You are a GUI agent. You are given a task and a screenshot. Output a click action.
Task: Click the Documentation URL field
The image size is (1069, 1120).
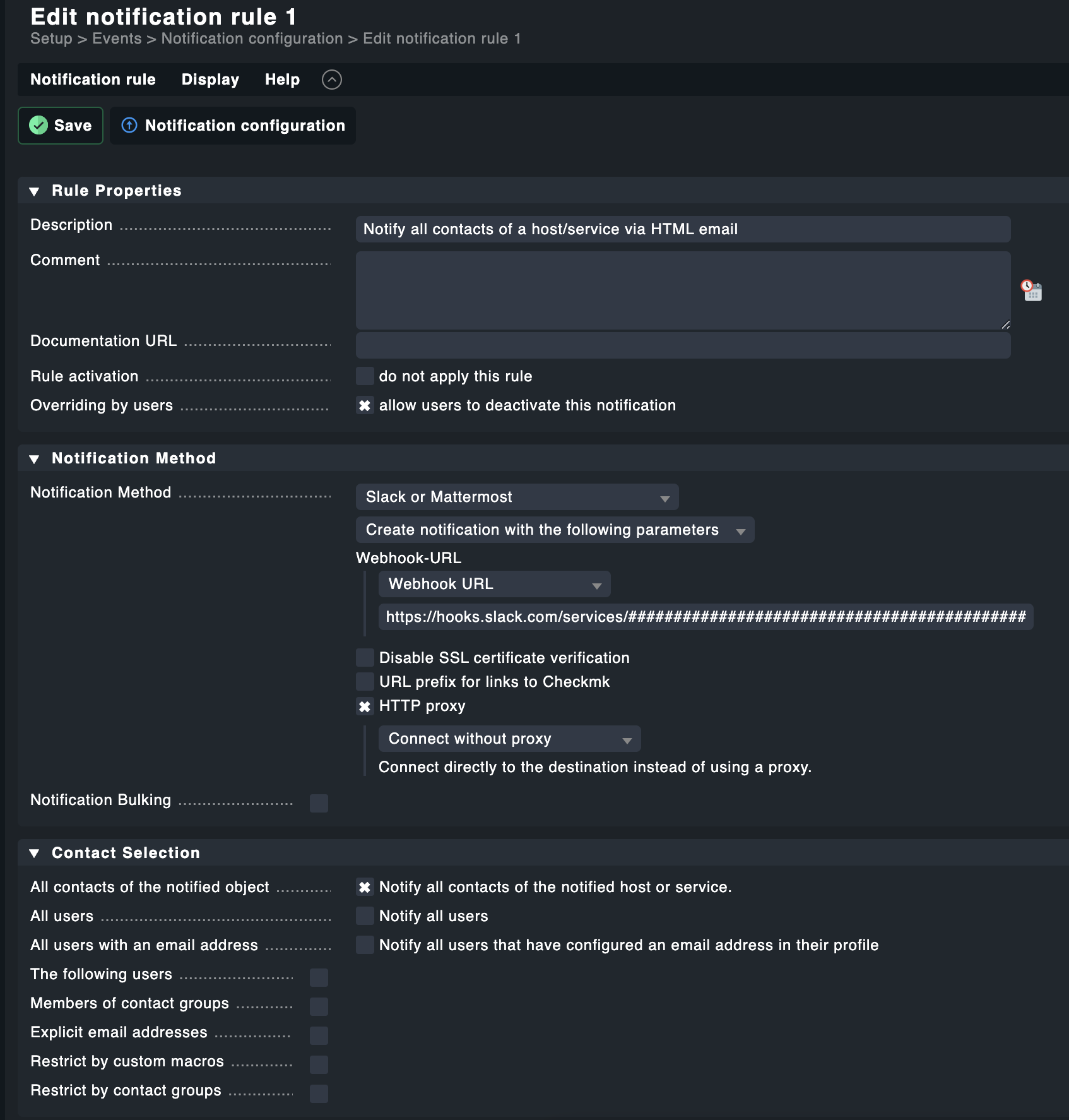point(683,345)
